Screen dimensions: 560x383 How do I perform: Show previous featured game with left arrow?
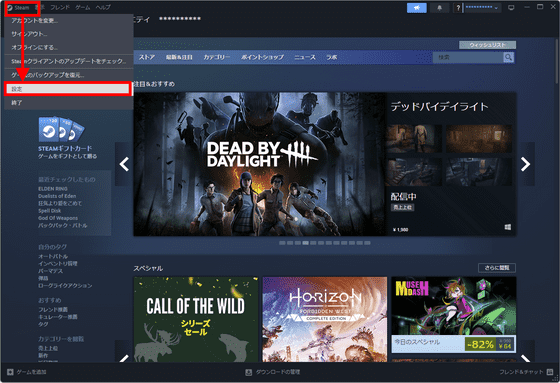(x=124, y=164)
